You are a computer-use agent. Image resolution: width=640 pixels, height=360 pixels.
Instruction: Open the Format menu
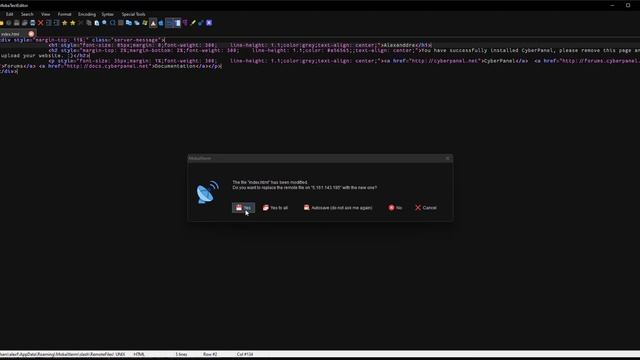pos(64,14)
